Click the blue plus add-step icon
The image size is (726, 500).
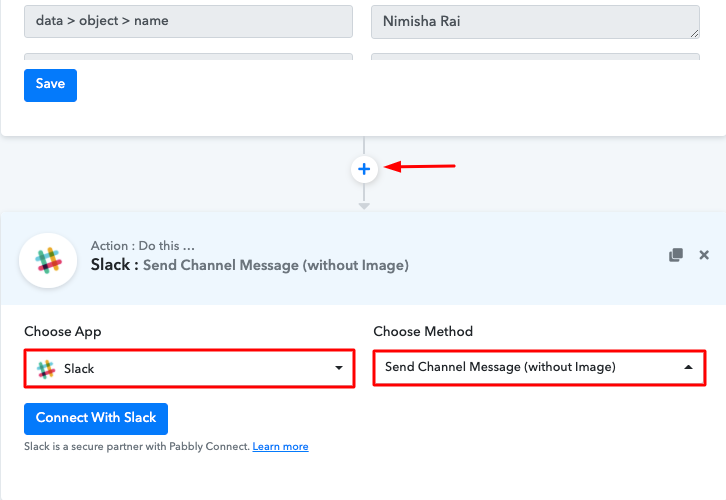[364, 169]
